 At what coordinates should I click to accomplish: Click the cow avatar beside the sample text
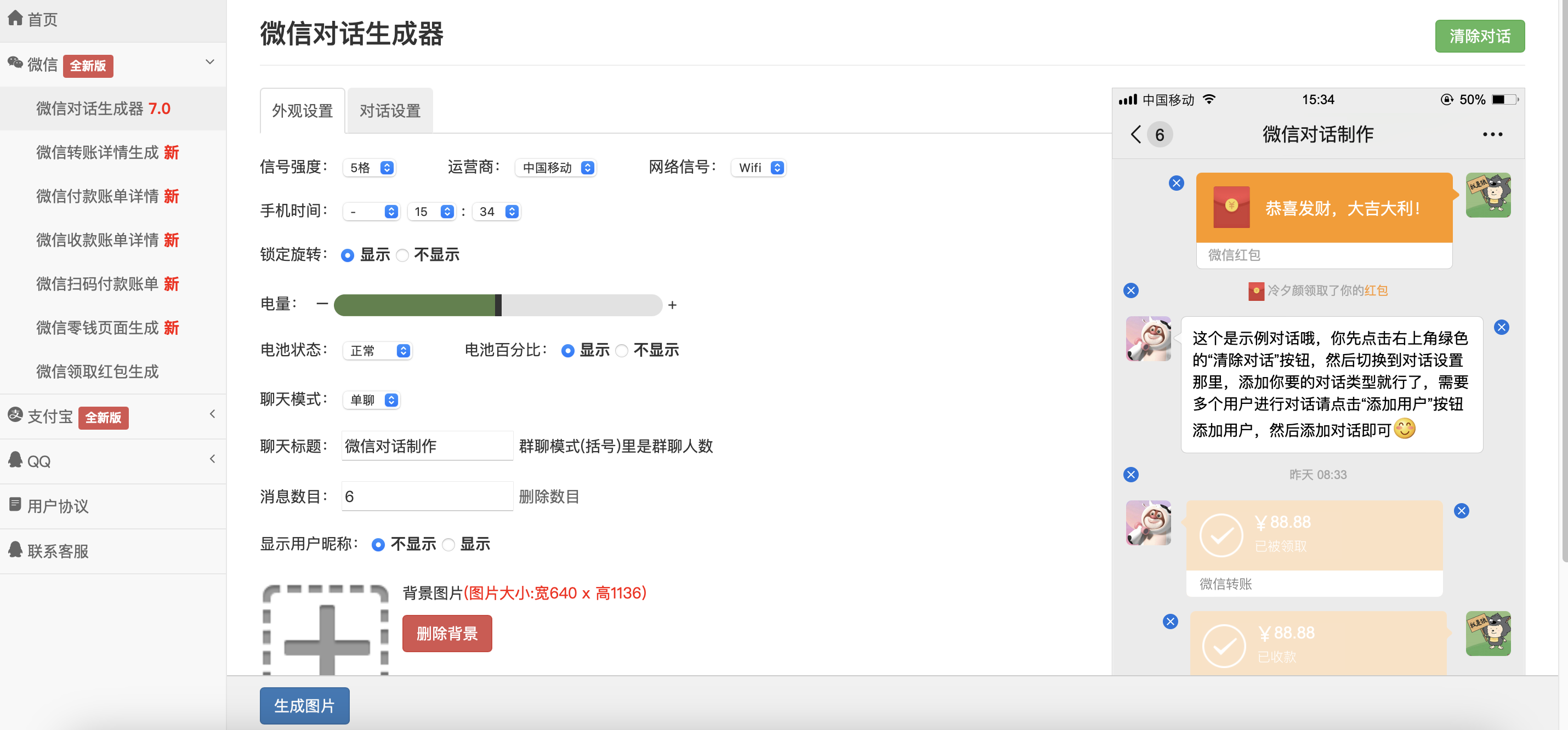coord(1149,339)
